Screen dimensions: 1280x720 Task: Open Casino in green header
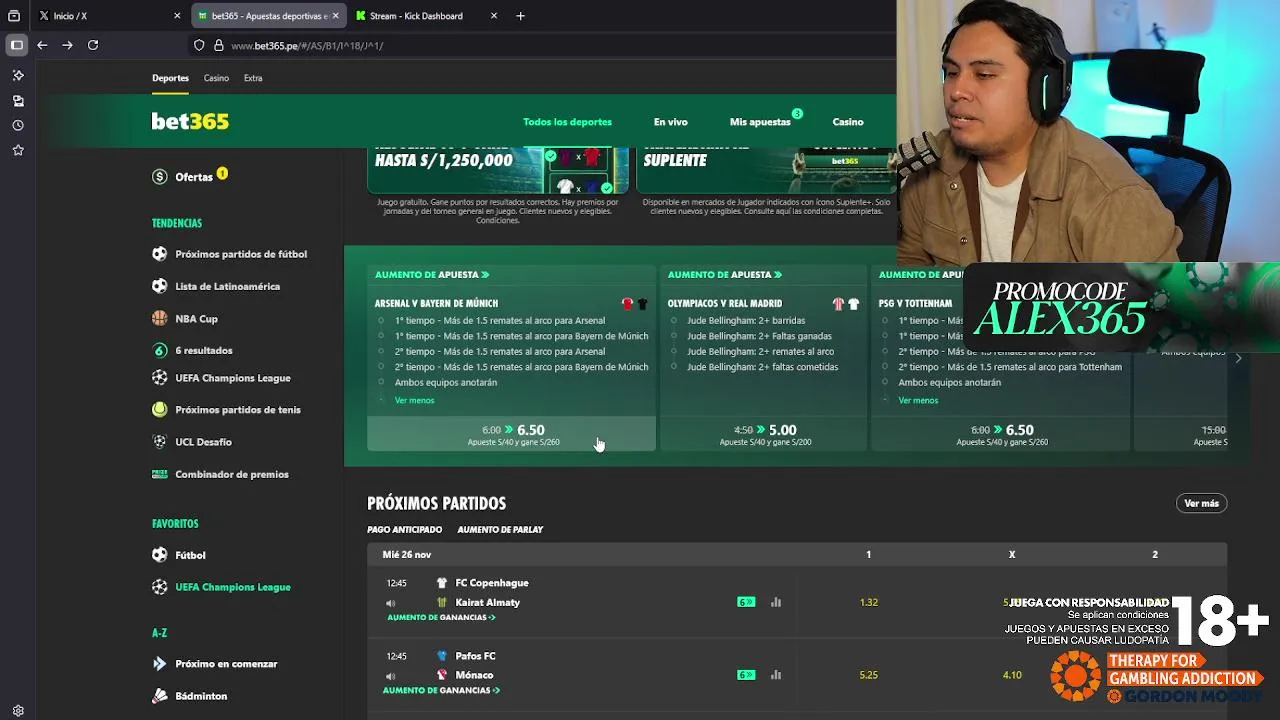[x=848, y=122]
